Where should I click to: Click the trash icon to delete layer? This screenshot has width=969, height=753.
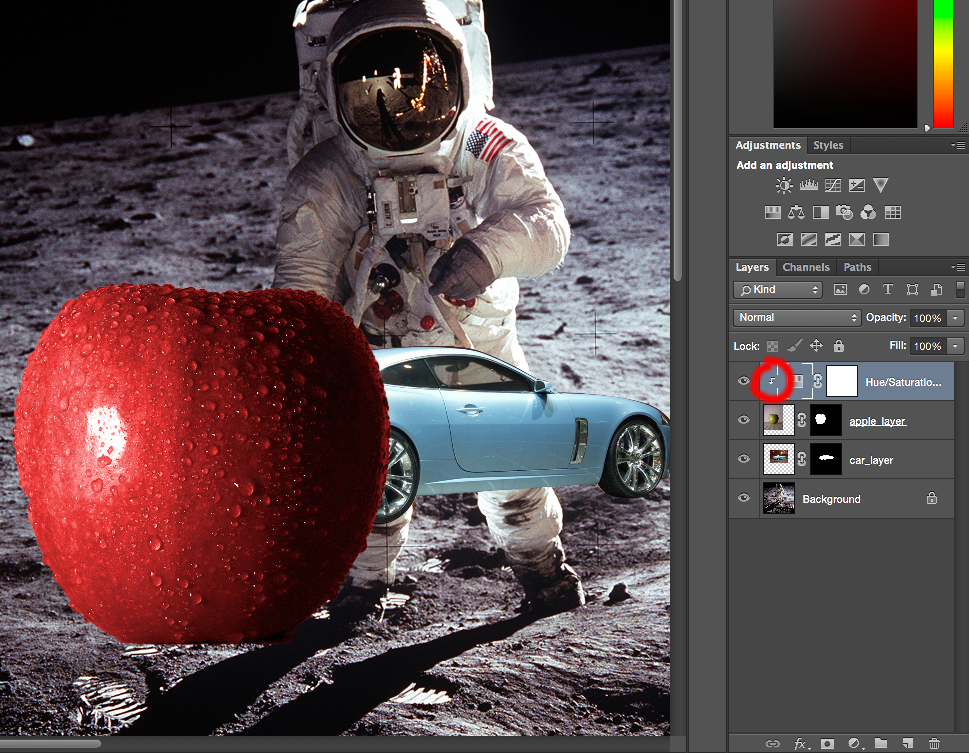pos(934,744)
